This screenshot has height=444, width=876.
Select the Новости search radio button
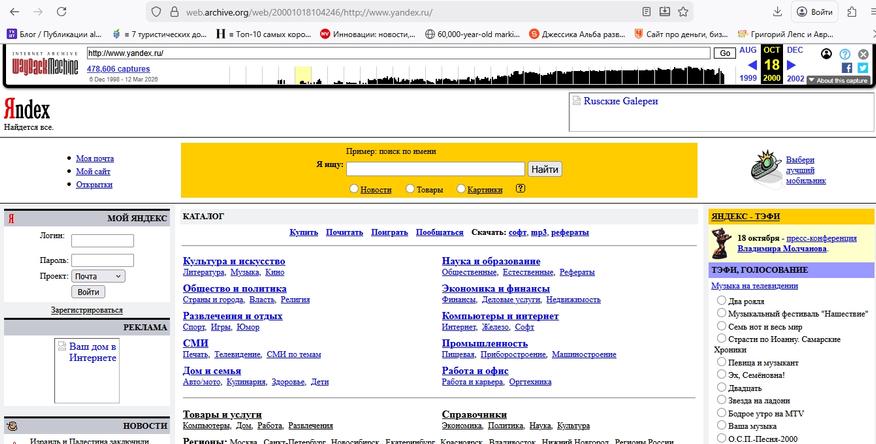tap(354, 189)
